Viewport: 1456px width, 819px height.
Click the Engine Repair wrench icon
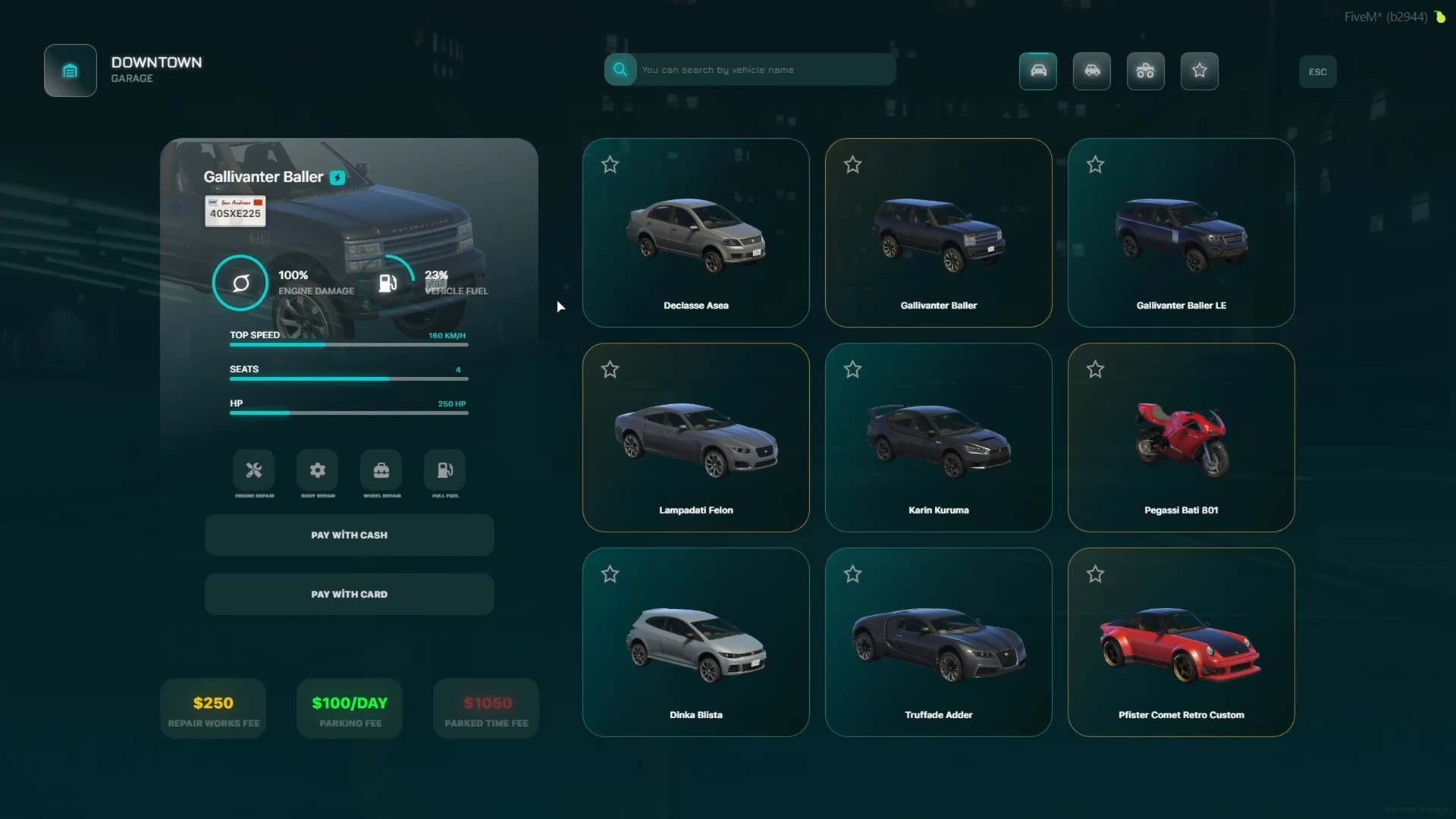[x=254, y=470]
